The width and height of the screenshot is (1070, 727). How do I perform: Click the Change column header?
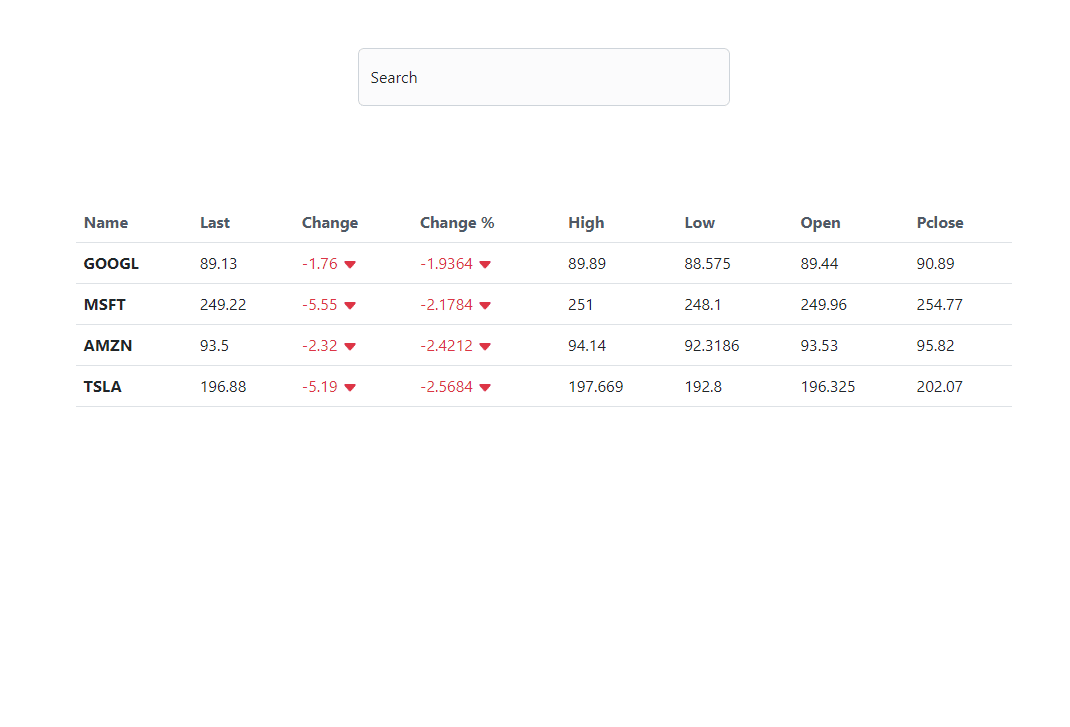tap(330, 223)
